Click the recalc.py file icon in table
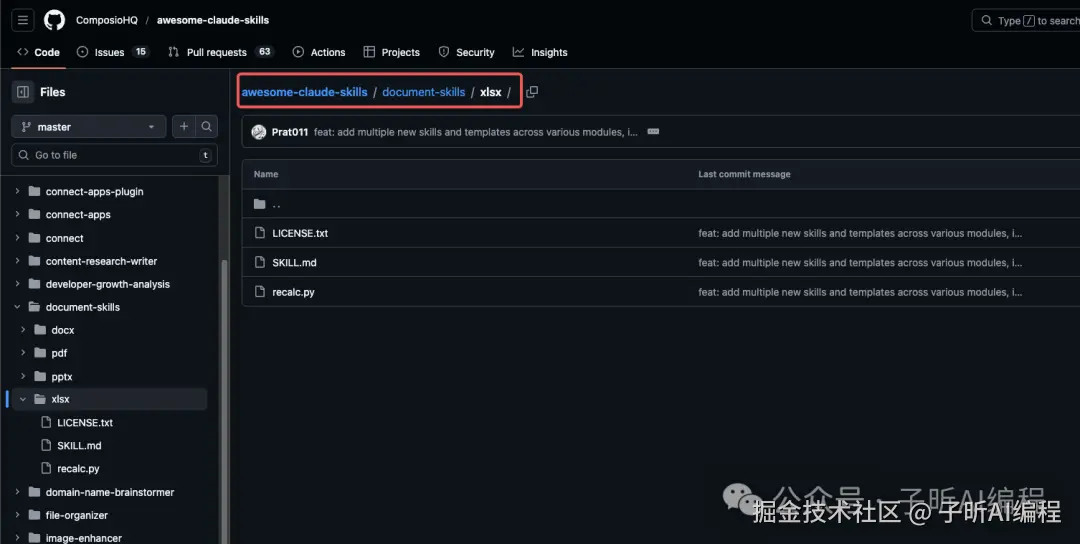The image size is (1080, 544). coord(260,292)
